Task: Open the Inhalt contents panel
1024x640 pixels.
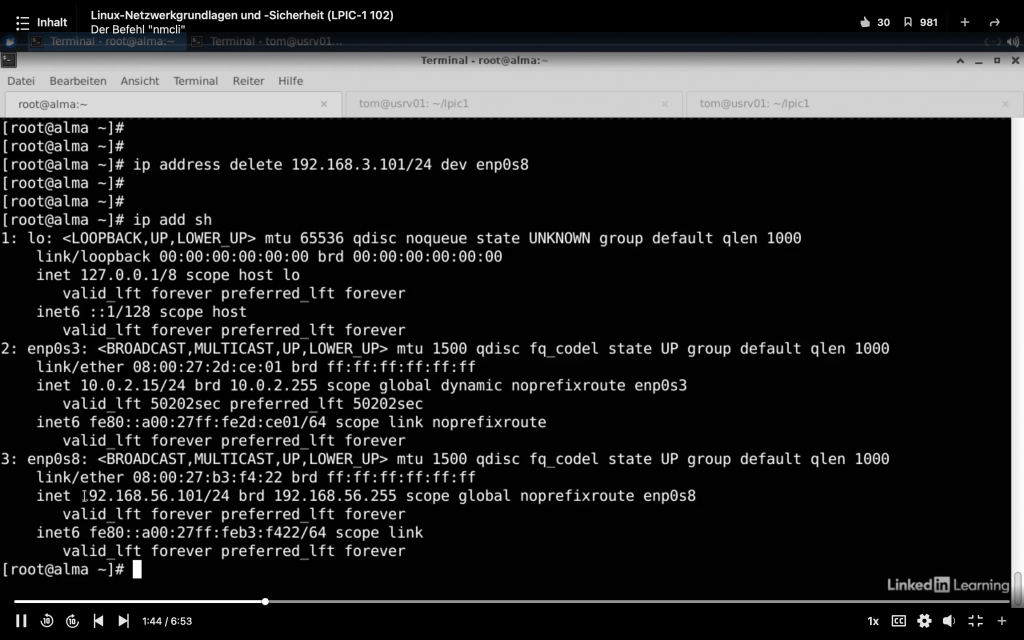Action: [41, 22]
